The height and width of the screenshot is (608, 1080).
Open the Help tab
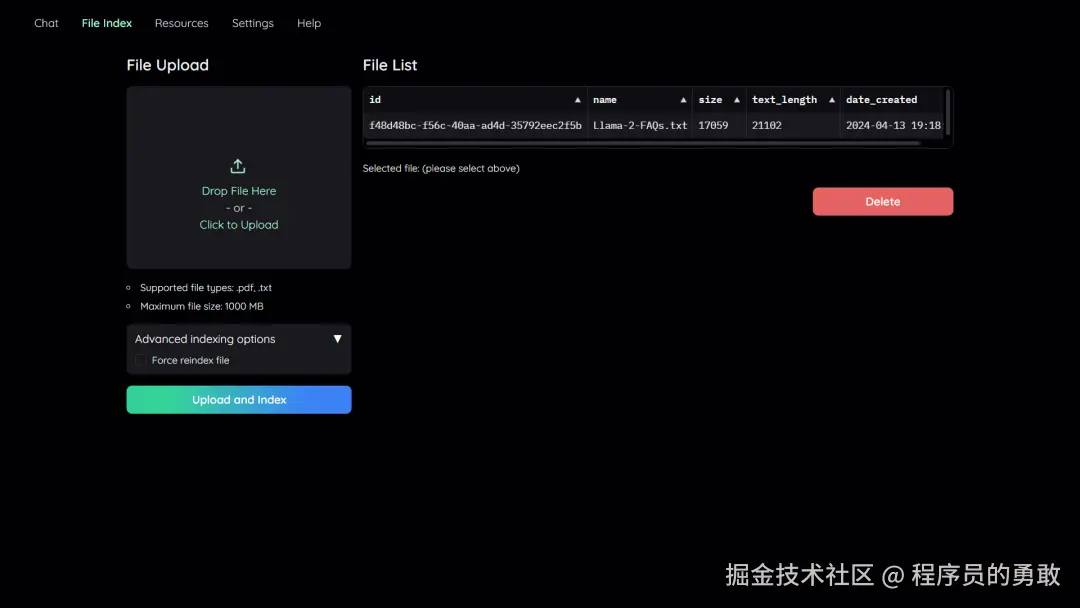tap(309, 22)
